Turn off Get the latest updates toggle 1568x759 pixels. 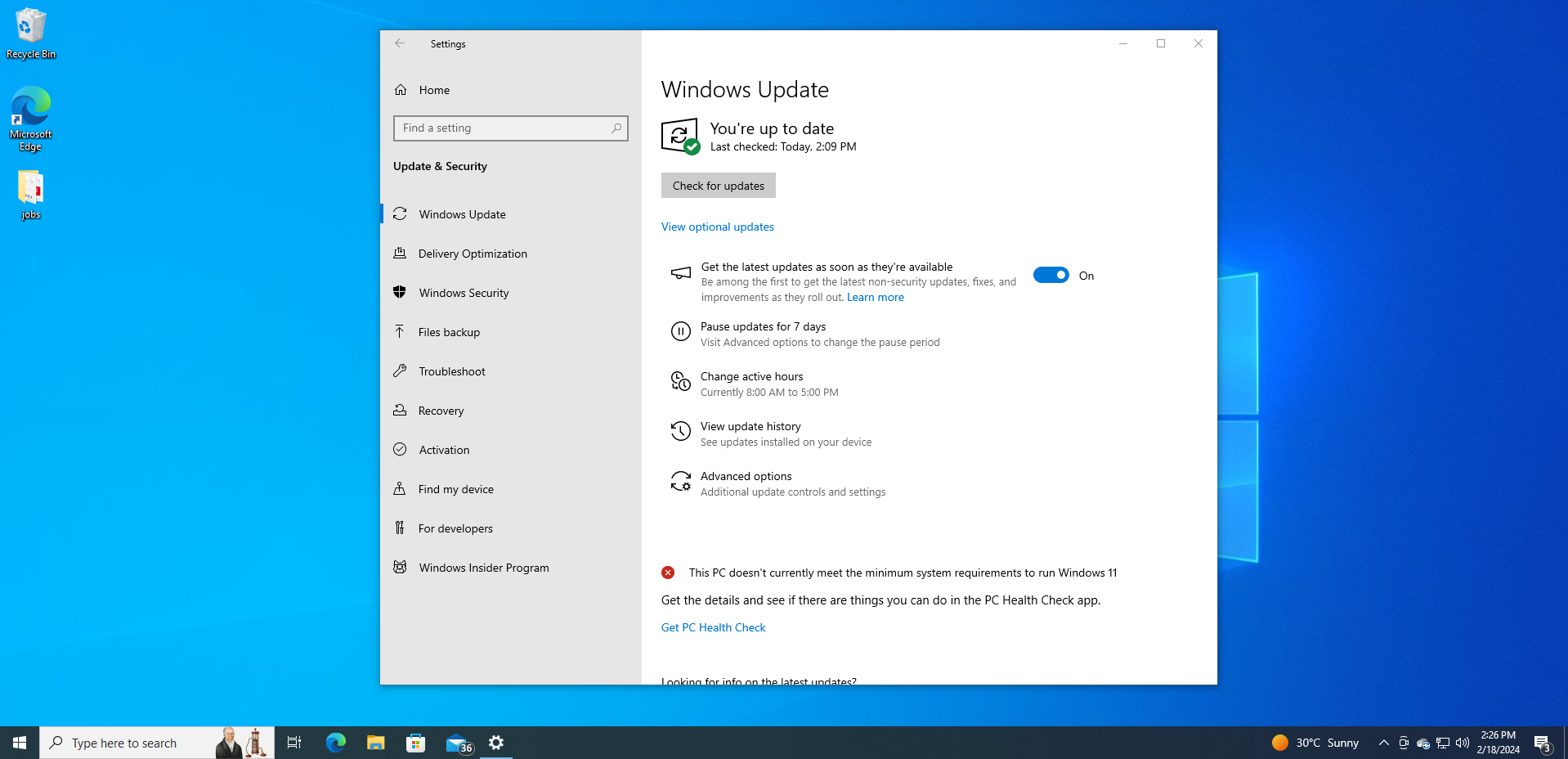click(1051, 276)
